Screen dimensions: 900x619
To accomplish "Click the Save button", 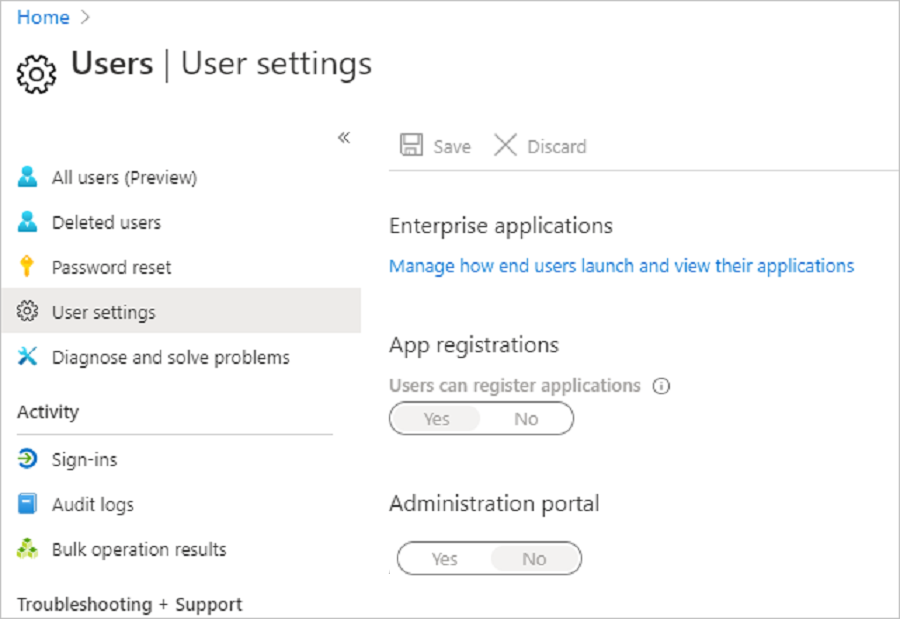I will pos(436,146).
